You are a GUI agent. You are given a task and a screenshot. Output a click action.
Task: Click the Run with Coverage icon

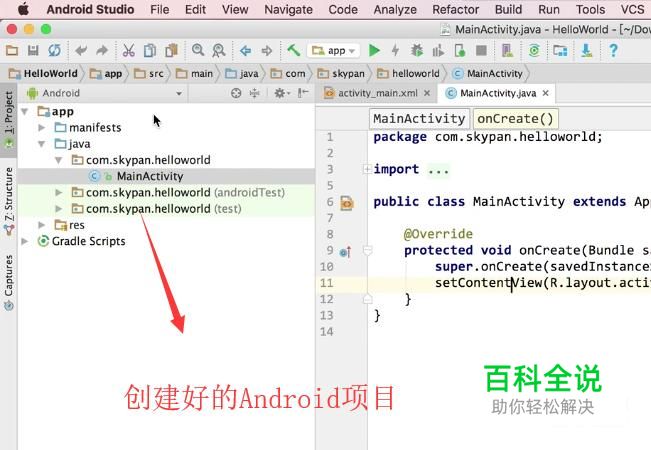pos(438,51)
